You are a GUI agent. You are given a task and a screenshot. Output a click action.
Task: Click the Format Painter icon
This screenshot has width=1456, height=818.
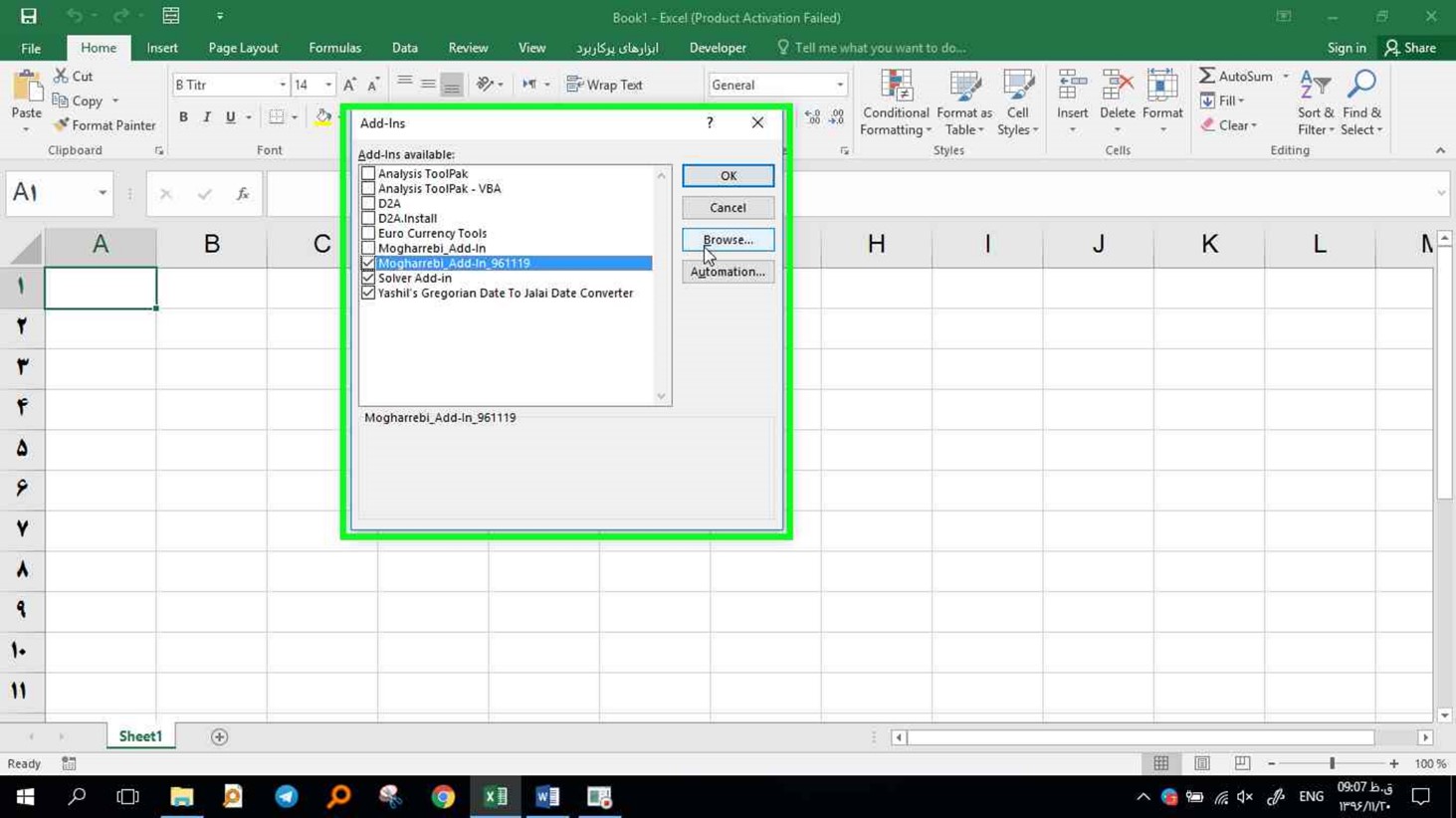(x=62, y=125)
